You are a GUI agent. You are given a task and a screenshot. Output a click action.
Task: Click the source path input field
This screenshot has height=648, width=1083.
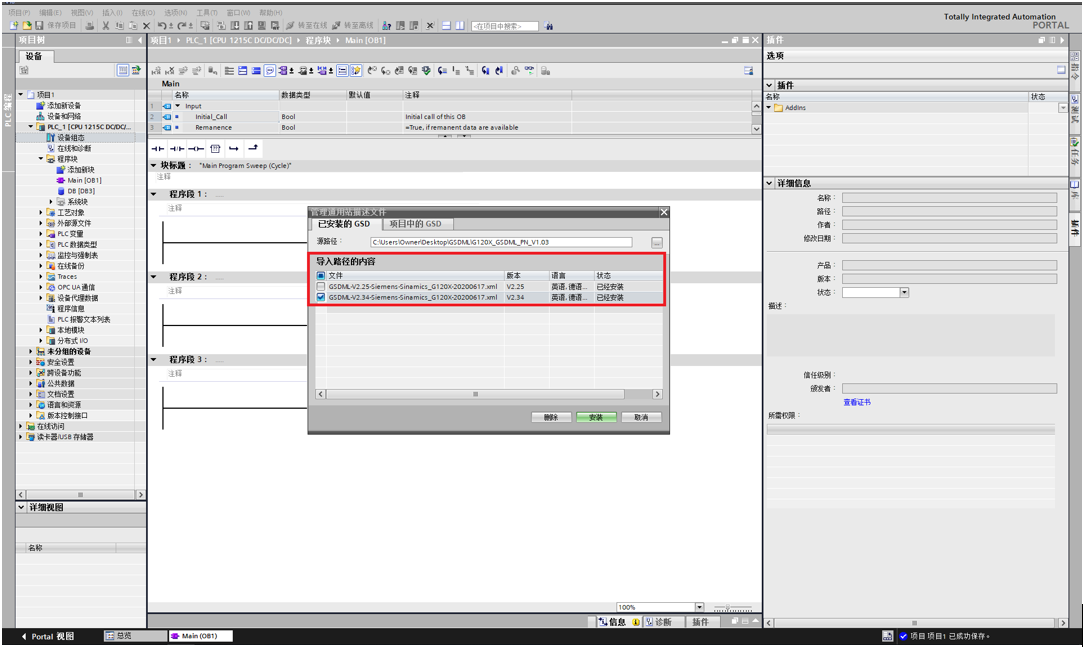501,242
